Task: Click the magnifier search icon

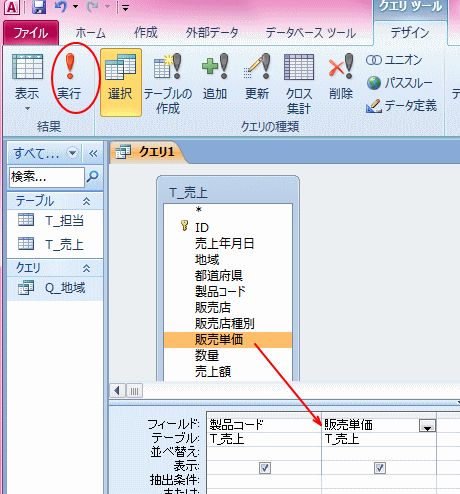Action: (x=92, y=177)
